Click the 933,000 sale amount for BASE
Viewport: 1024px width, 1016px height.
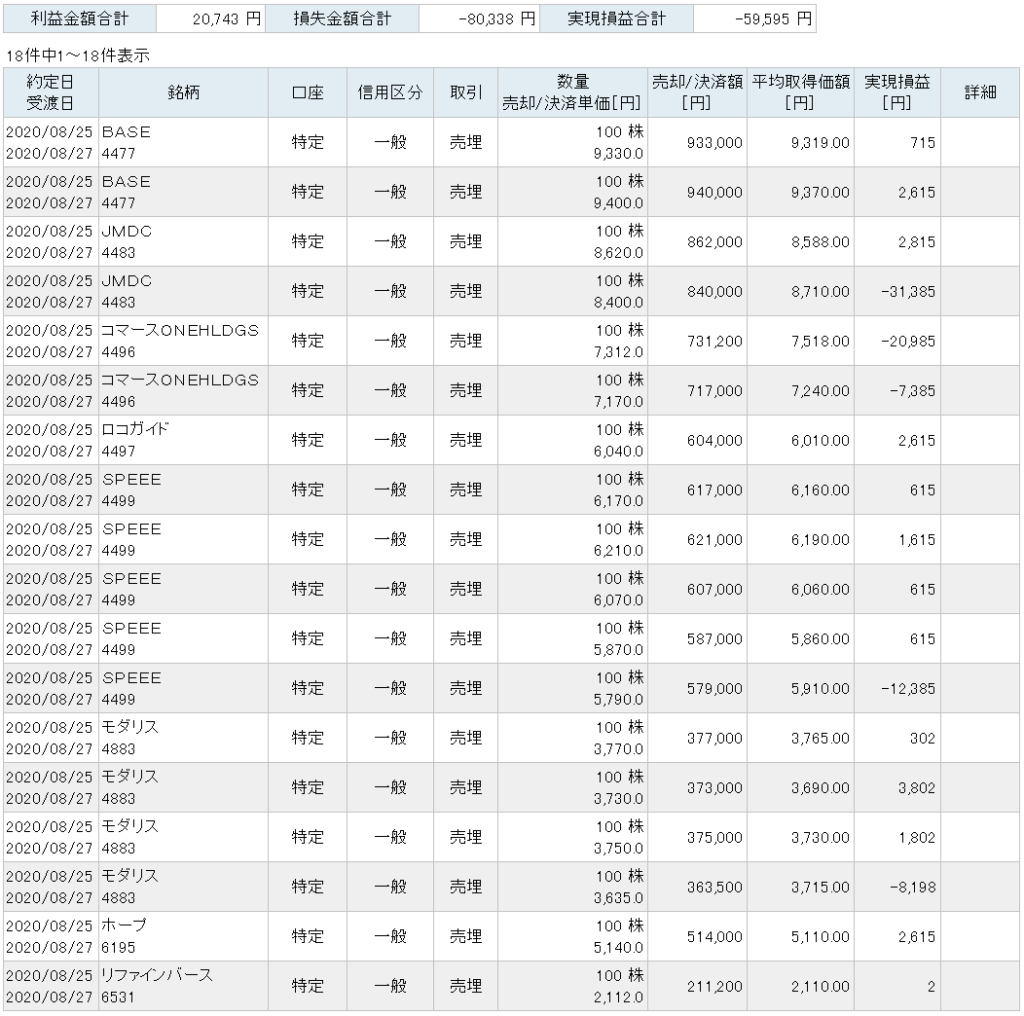pos(714,143)
